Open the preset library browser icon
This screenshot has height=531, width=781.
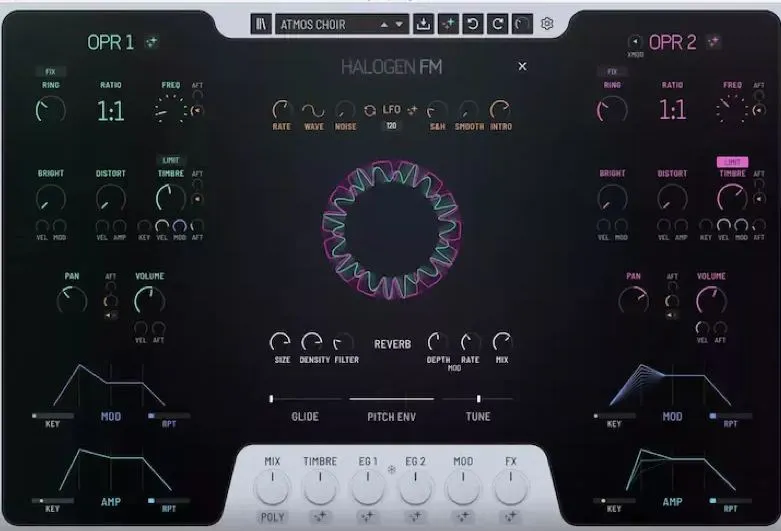pyautogui.click(x=261, y=24)
